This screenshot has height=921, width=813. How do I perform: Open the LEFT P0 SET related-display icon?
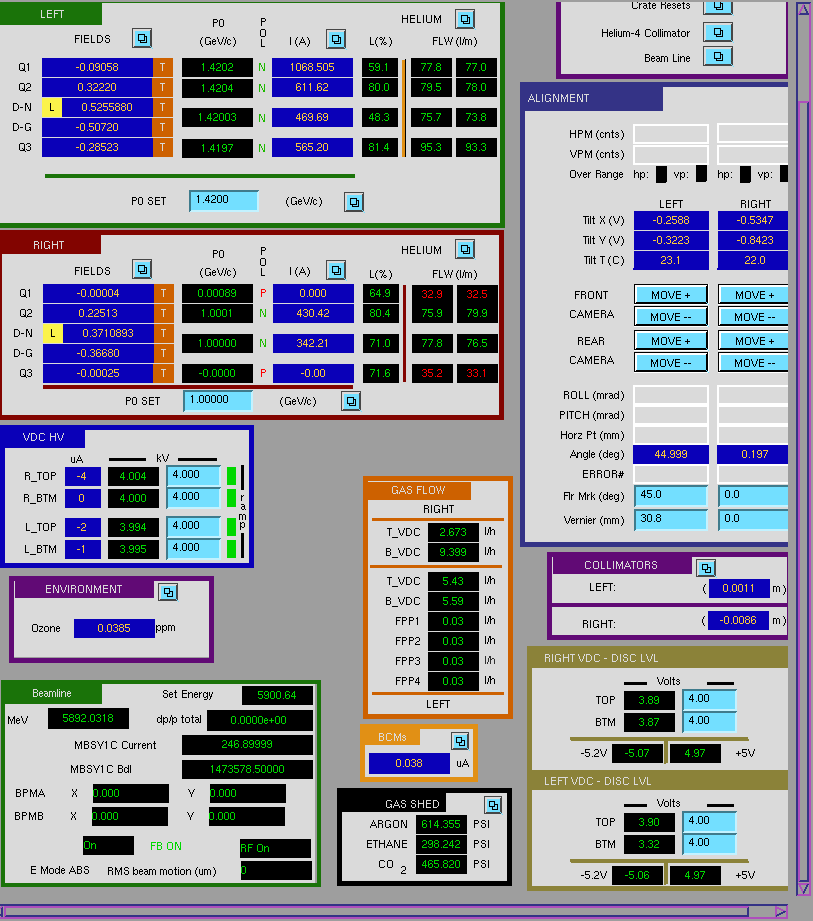(x=354, y=202)
